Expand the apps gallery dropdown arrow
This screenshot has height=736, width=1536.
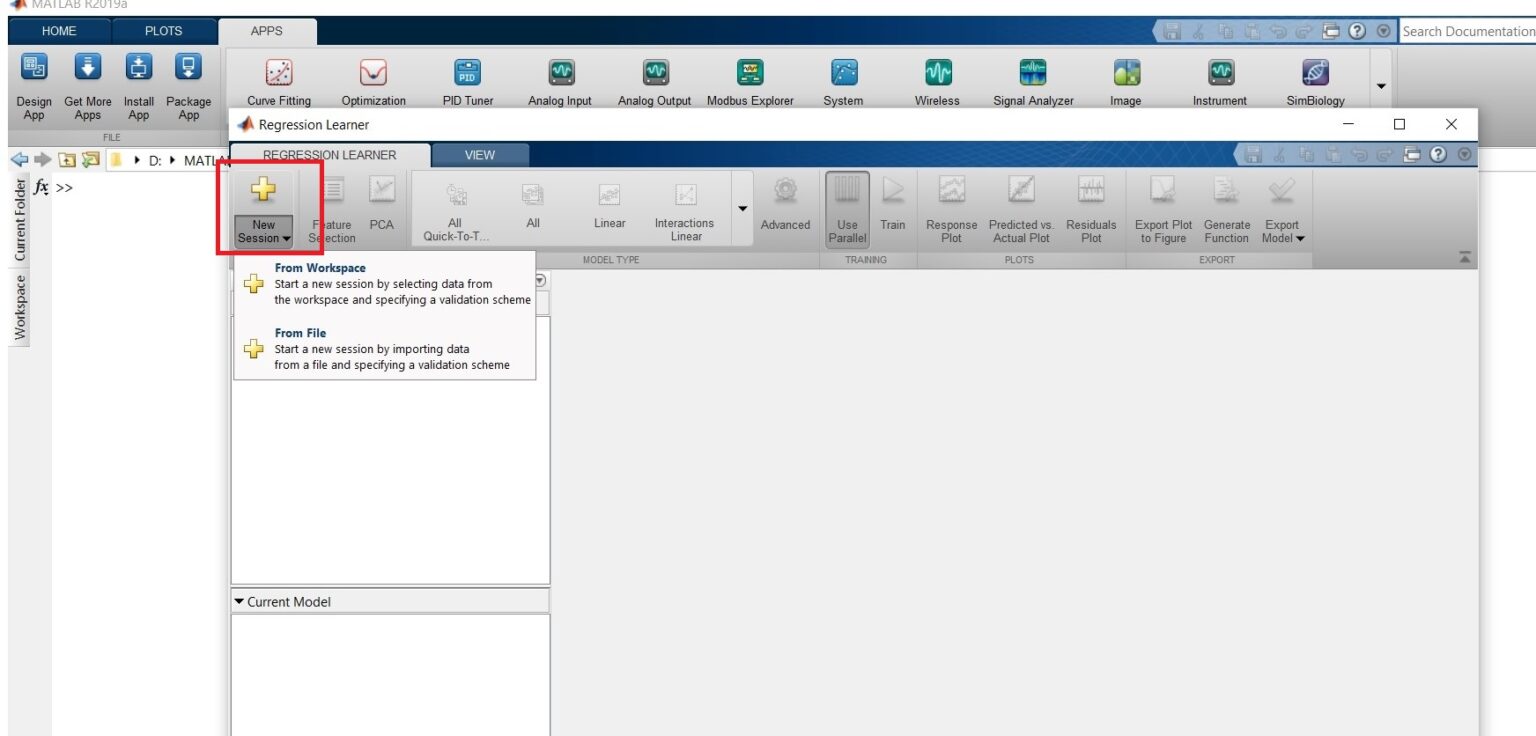(x=1381, y=86)
